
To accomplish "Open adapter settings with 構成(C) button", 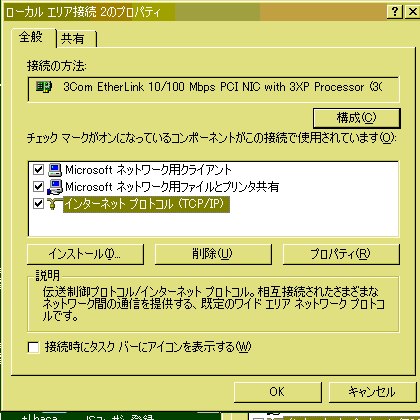I will (357, 118).
